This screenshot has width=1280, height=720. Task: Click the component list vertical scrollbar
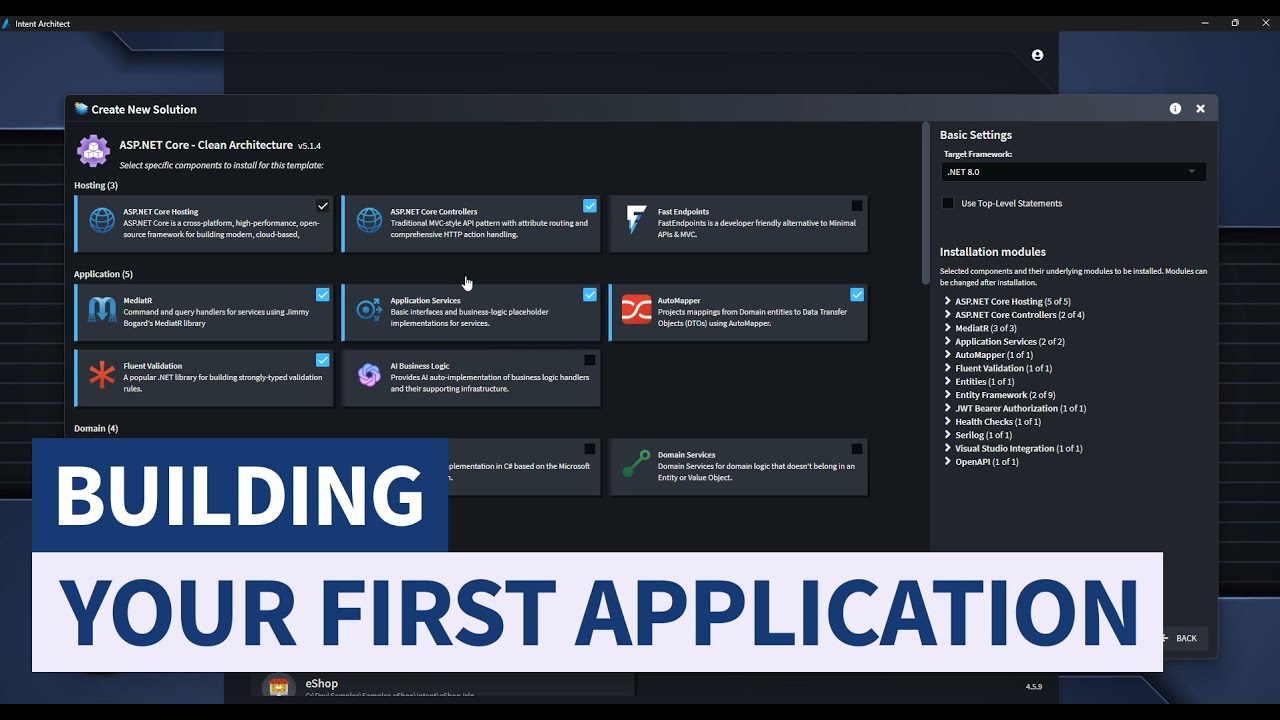925,204
